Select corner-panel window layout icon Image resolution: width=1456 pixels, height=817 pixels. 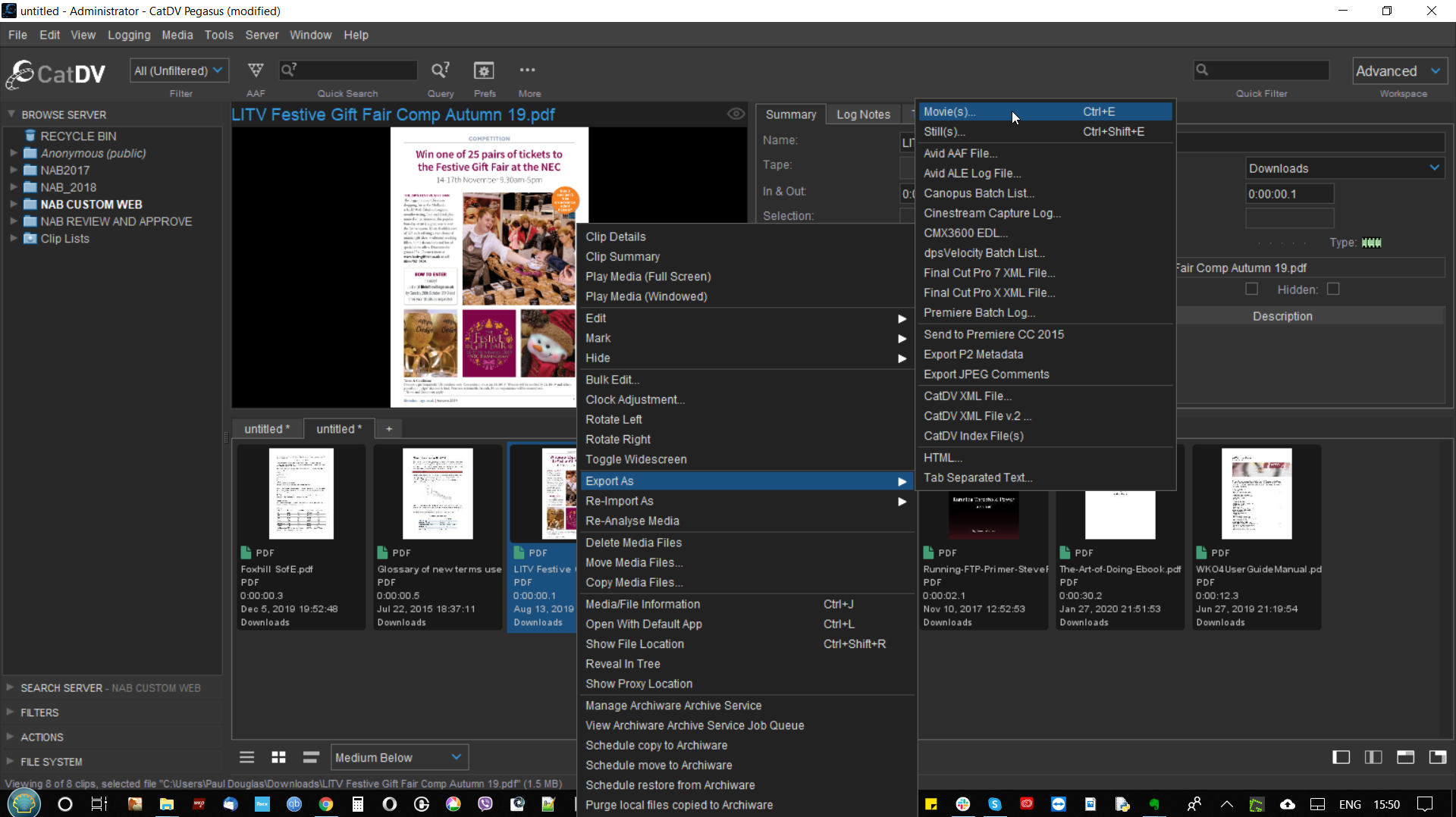1438,757
